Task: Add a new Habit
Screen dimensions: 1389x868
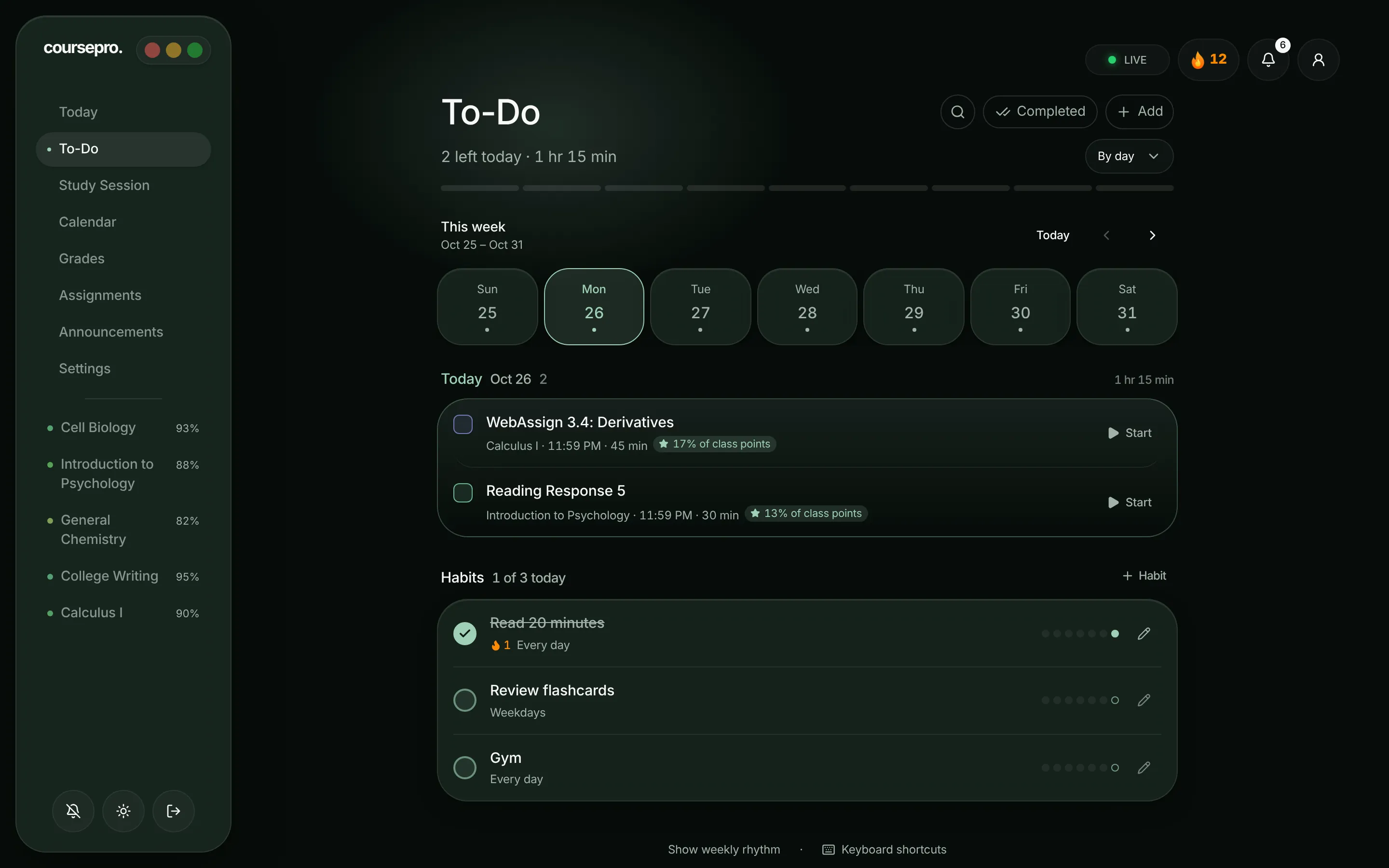Action: pos(1144,576)
